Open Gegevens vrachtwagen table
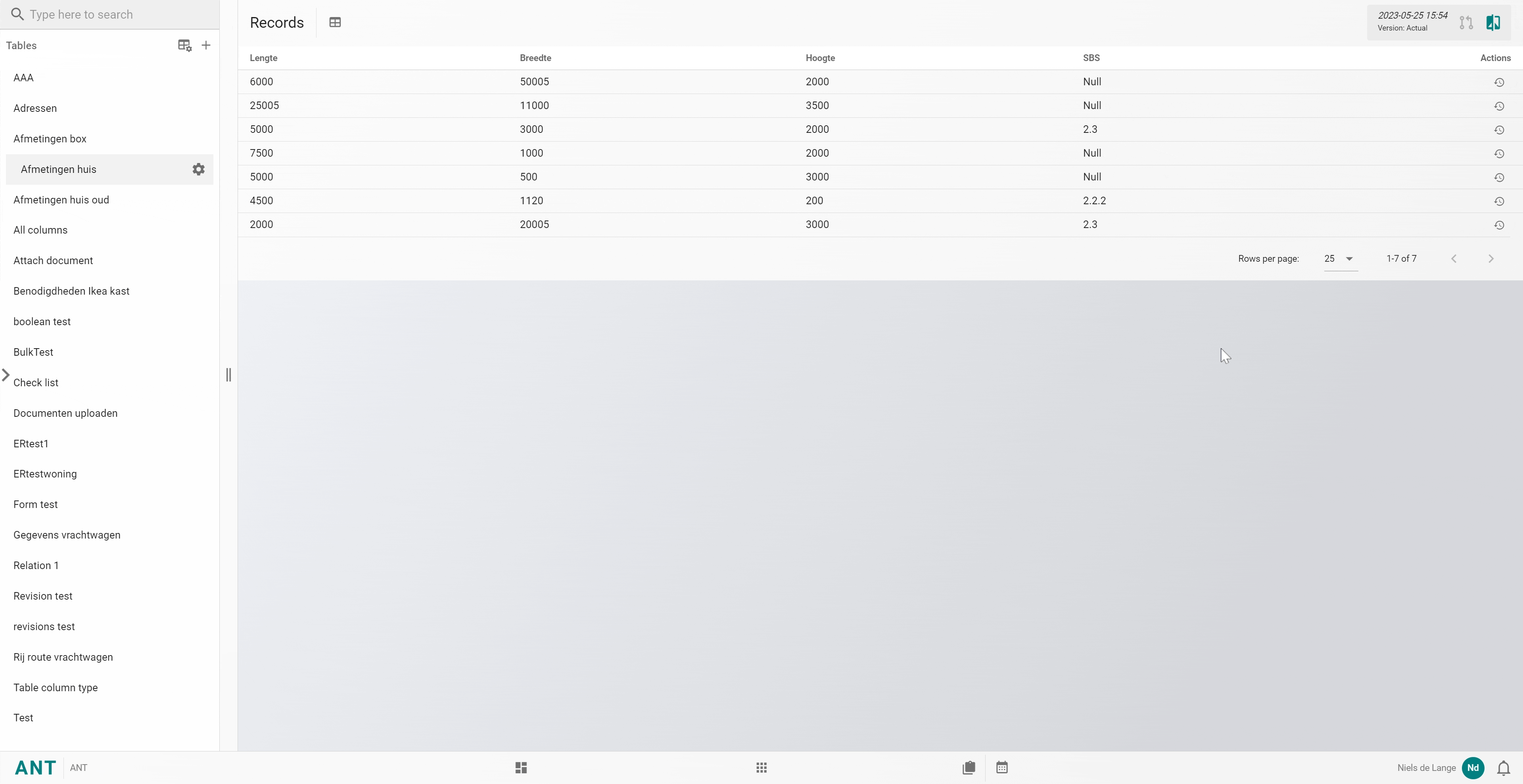This screenshot has height=784, width=1523. [x=109, y=535]
